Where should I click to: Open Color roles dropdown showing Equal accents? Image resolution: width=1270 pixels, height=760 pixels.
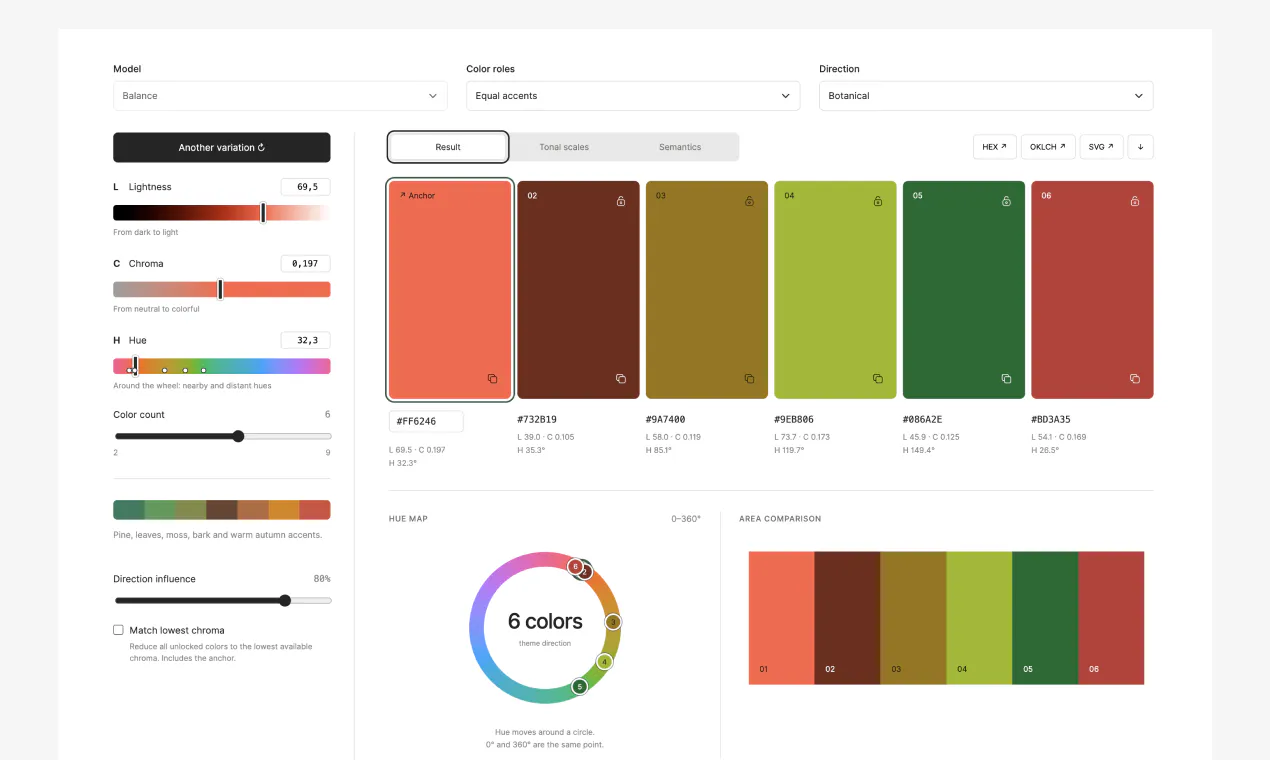point(633,96)
